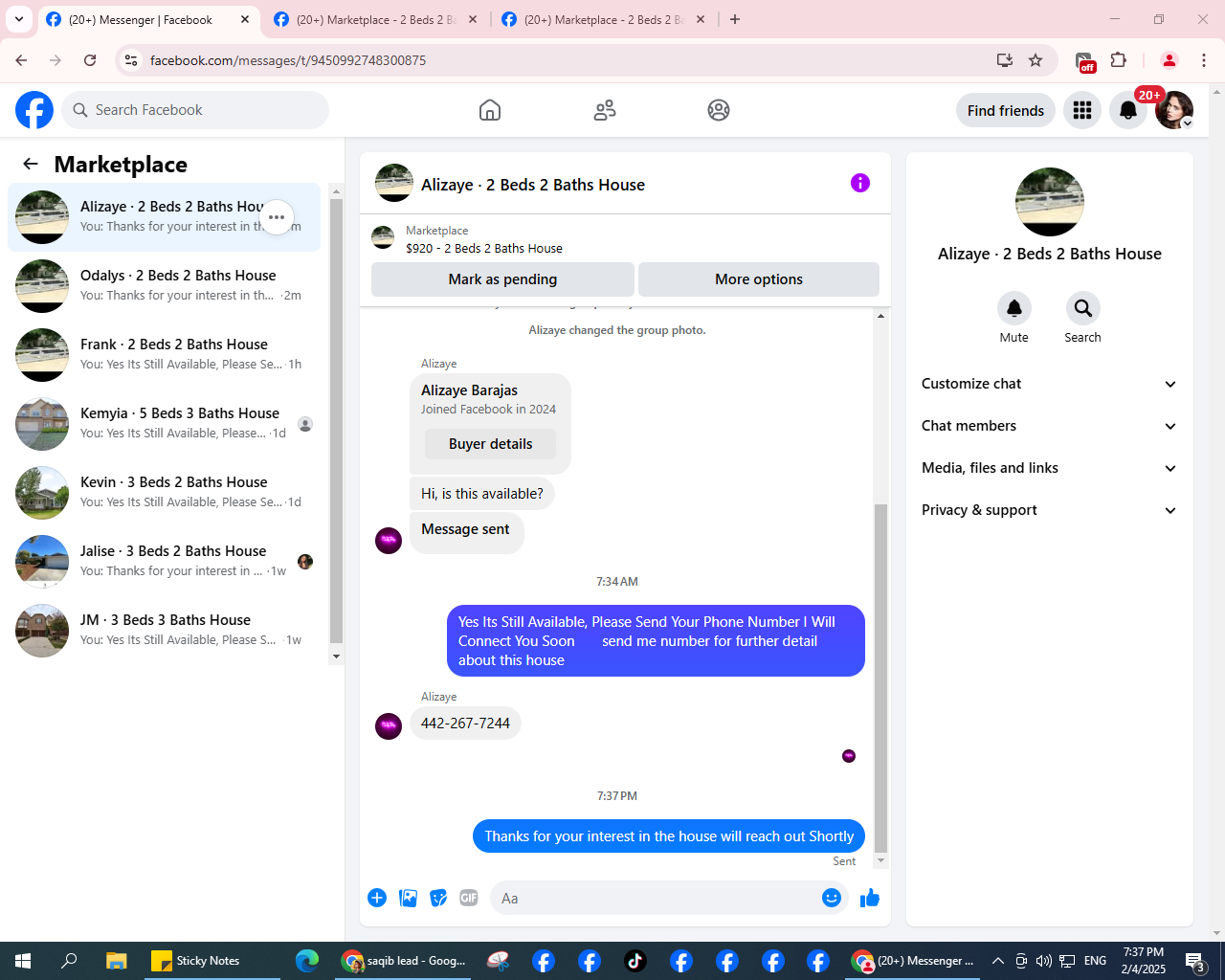The width and height of the screenshot is (1225, 980).
Task: Open the Facebook logo home link
Action: pos(34,110)
